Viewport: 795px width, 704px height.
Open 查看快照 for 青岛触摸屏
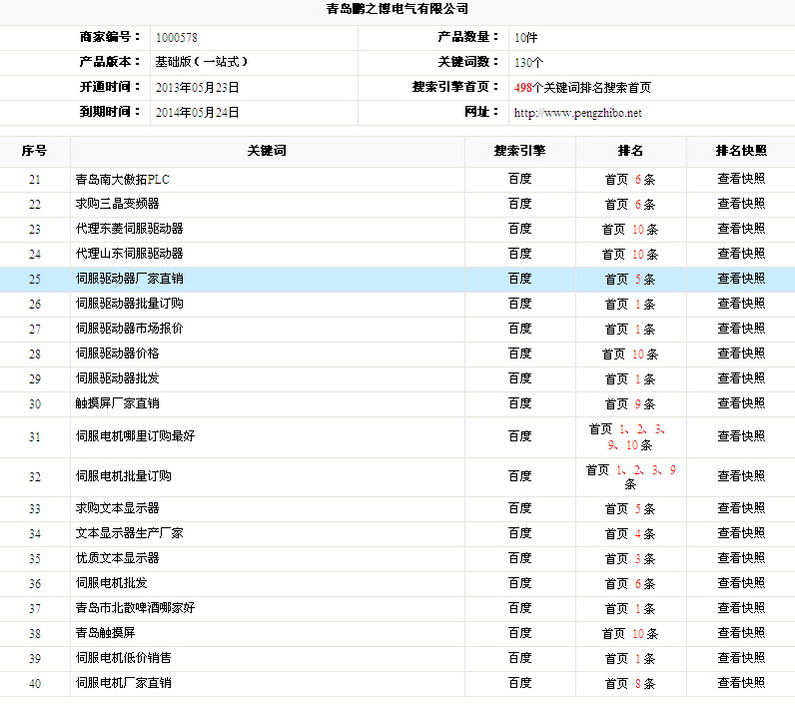click(741, 633)
